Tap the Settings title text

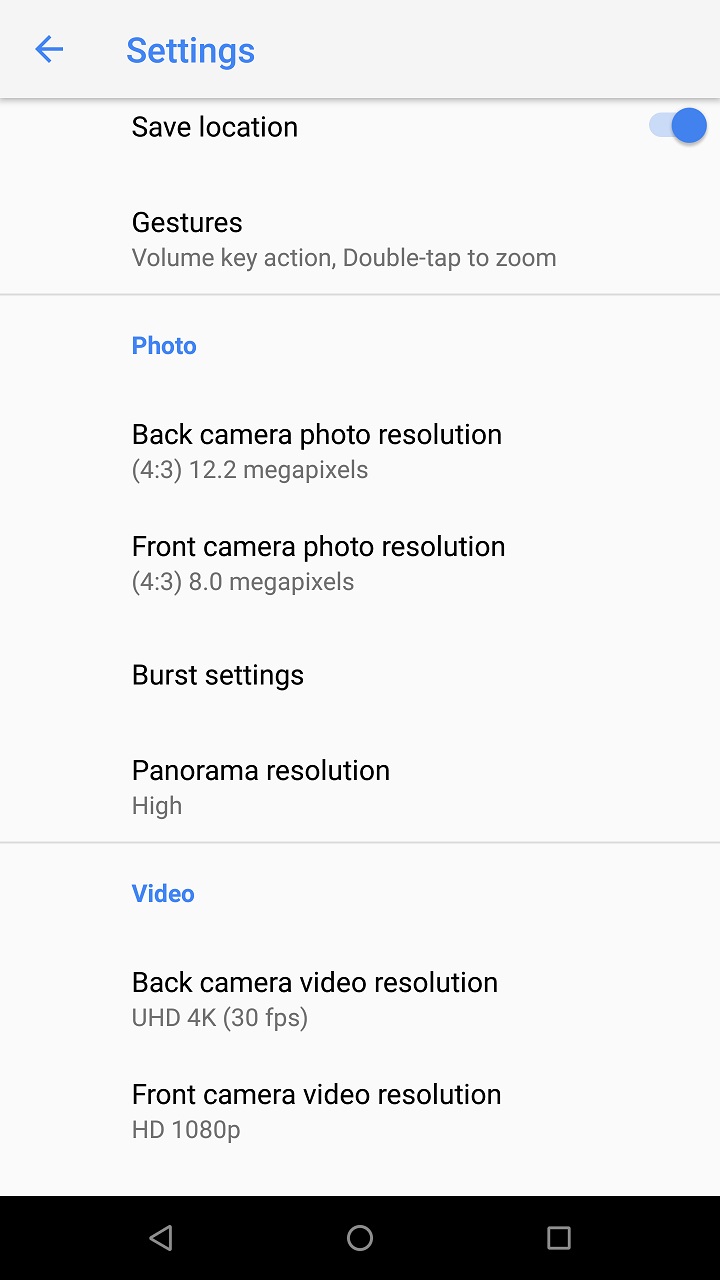[x=190, y=50]
